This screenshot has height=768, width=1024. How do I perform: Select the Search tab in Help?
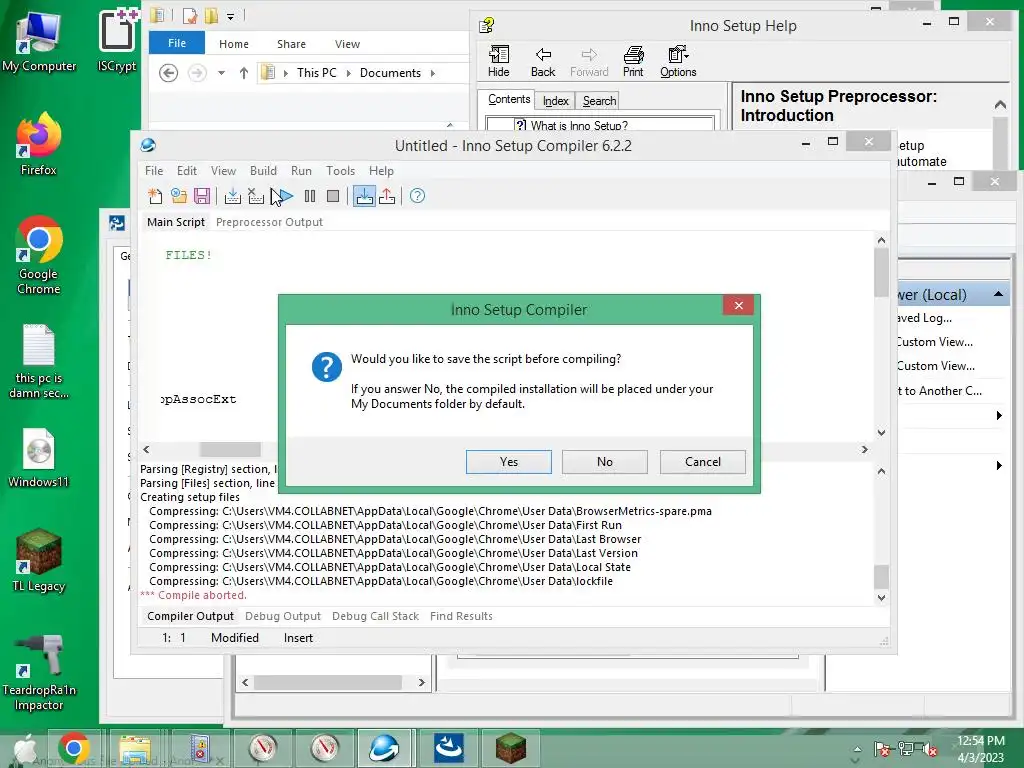tap(600, 101)
